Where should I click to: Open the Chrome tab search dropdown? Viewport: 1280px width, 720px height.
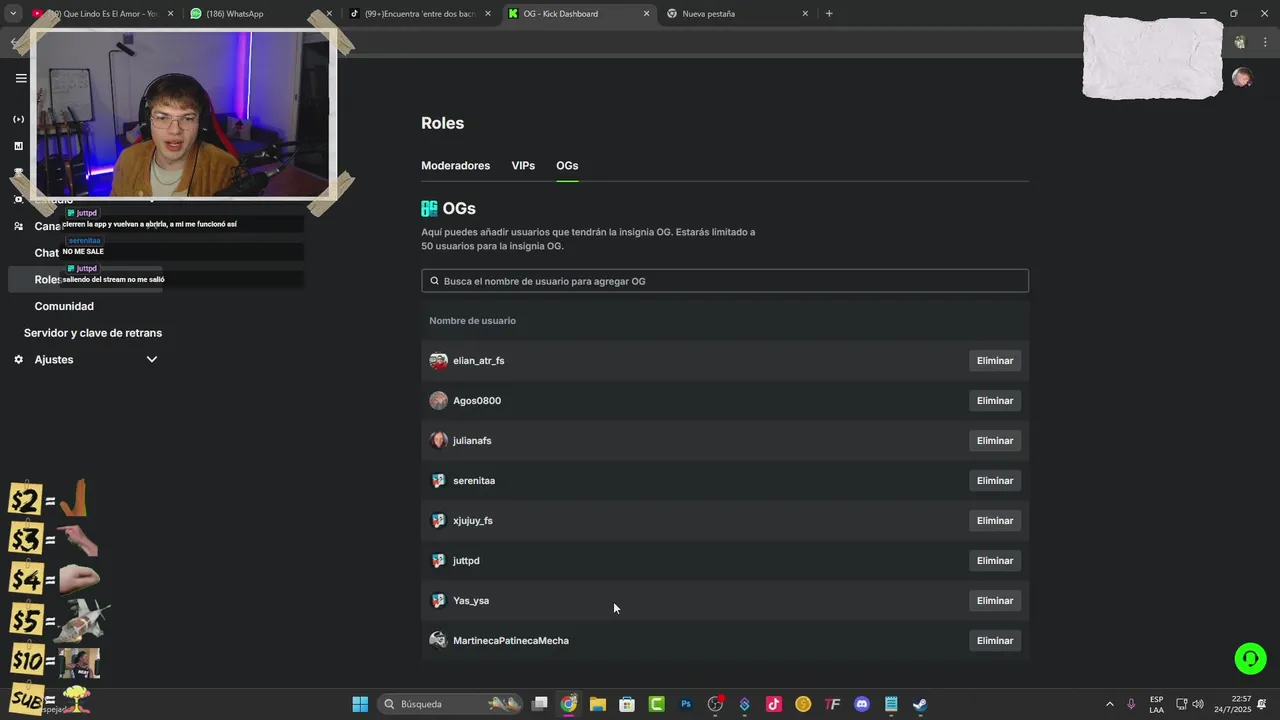(13, 14)
